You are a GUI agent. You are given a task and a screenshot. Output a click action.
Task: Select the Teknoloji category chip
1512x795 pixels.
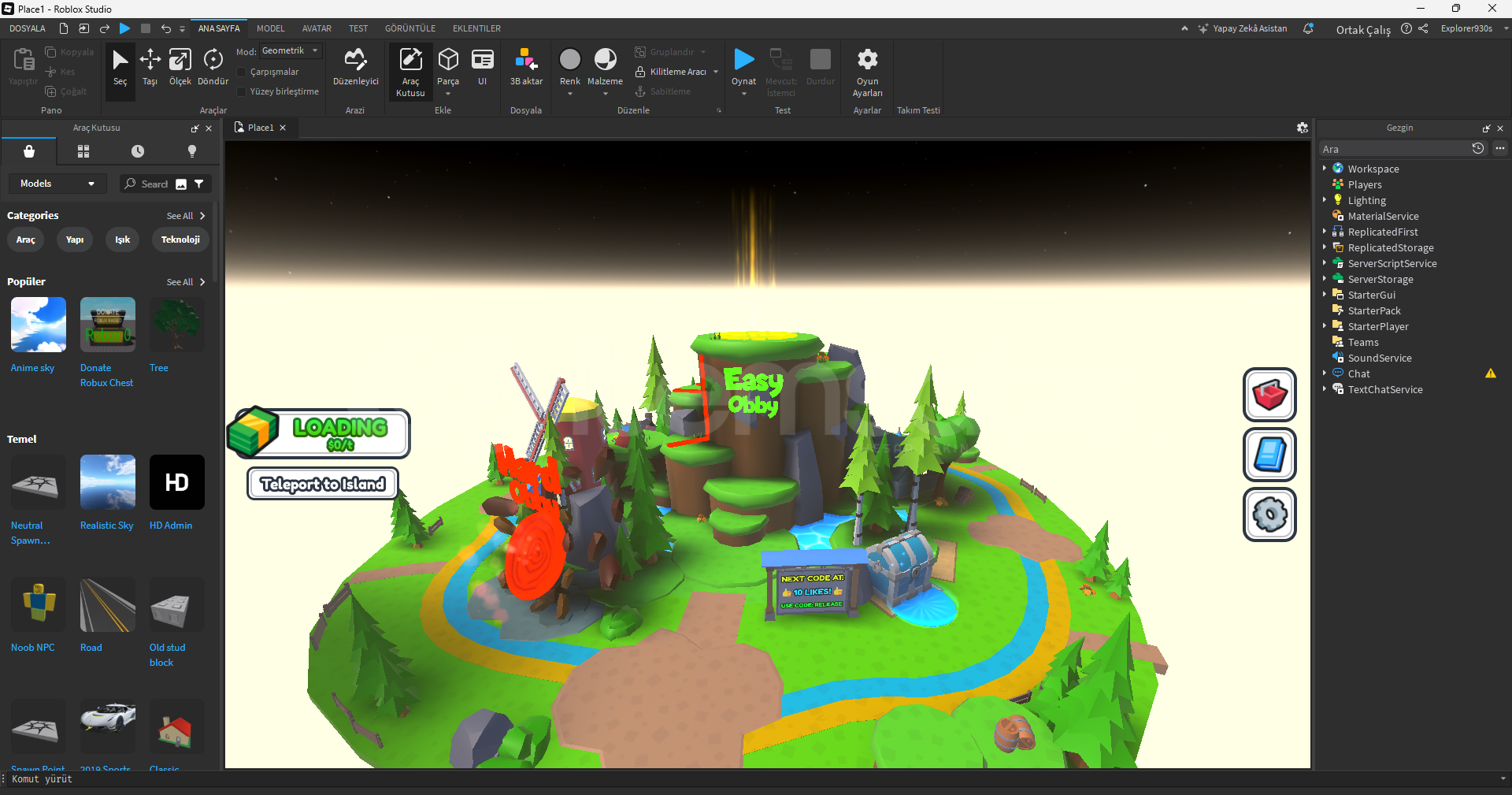pyautogui.click(x=180, y=240)
